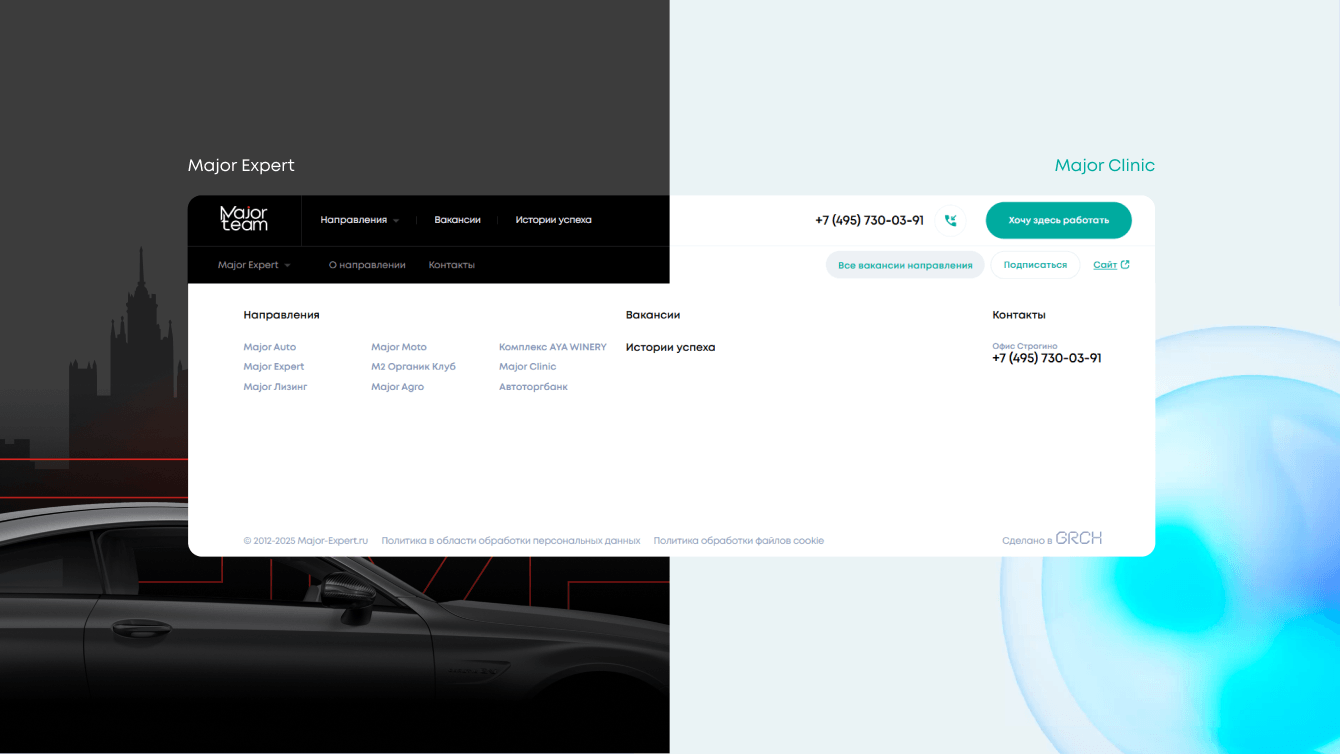Image resolution: width=1340 pixels, height=754 pixels.
Task: Open the M2 Органик Клуб footer link
Action: pos(413,367)
